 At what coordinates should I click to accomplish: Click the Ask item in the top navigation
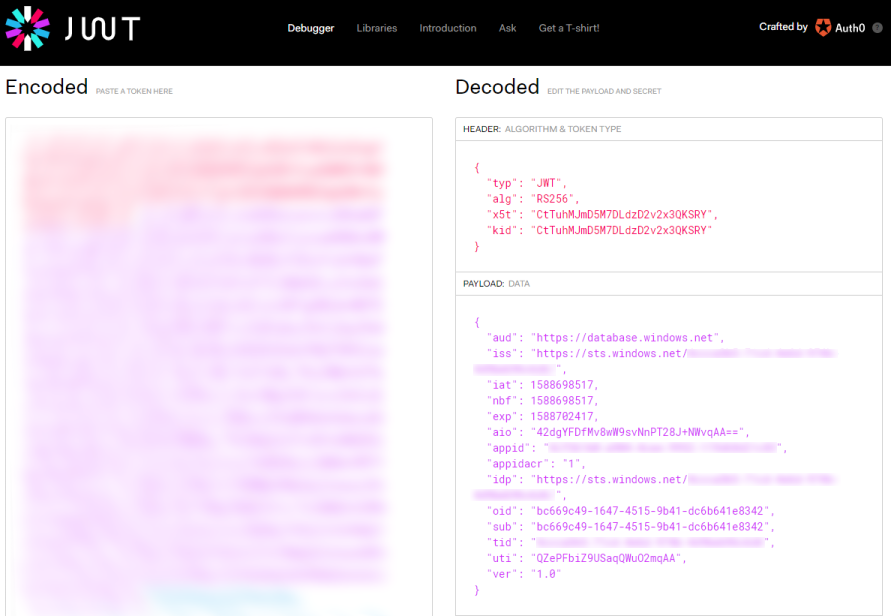(x=507, y=28)
